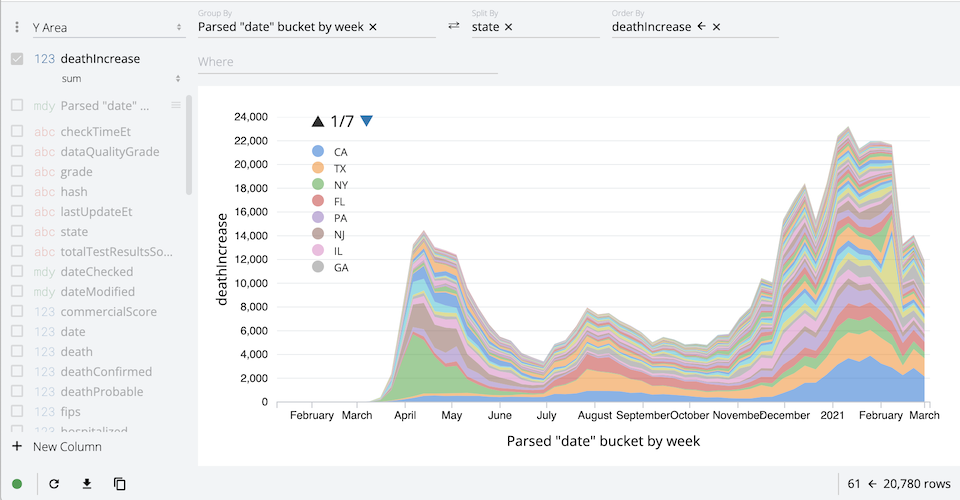This screenshot has height=500, width=960.
Task: Click the 2021 x-axis tick label
Action: (832, 415)
